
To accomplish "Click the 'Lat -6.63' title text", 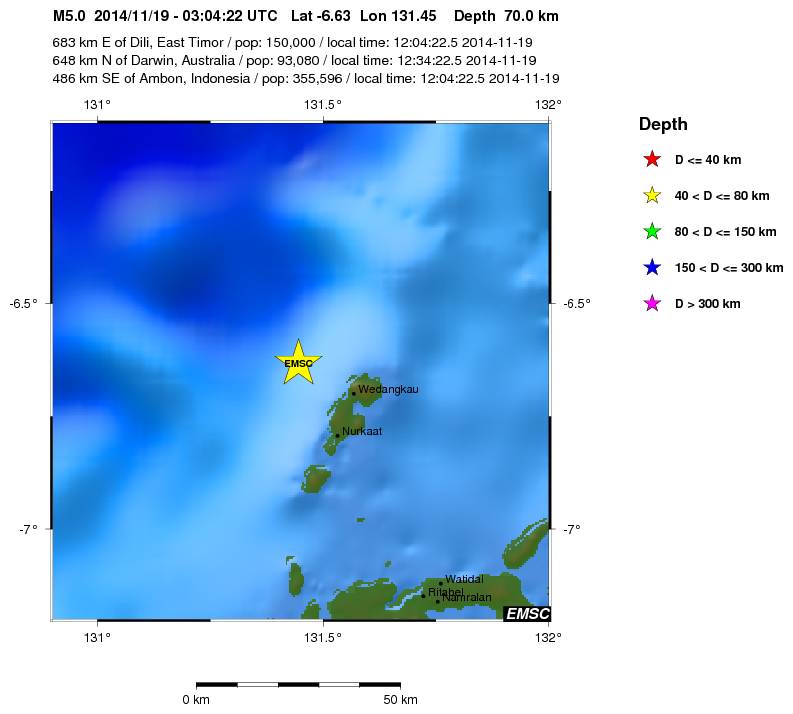I will pos(321,16).
